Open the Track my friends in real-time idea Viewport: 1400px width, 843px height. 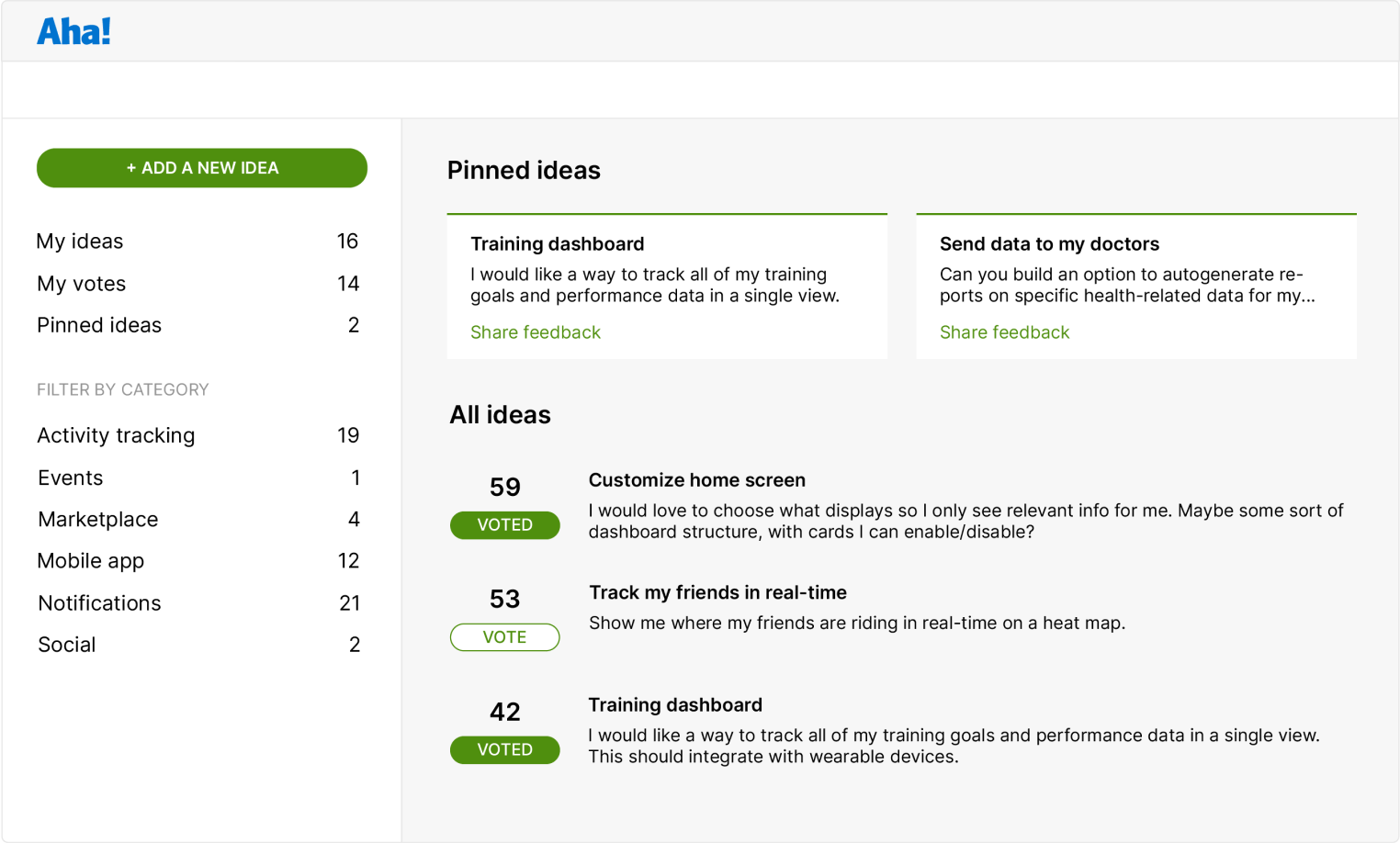[x=717, y=592]
